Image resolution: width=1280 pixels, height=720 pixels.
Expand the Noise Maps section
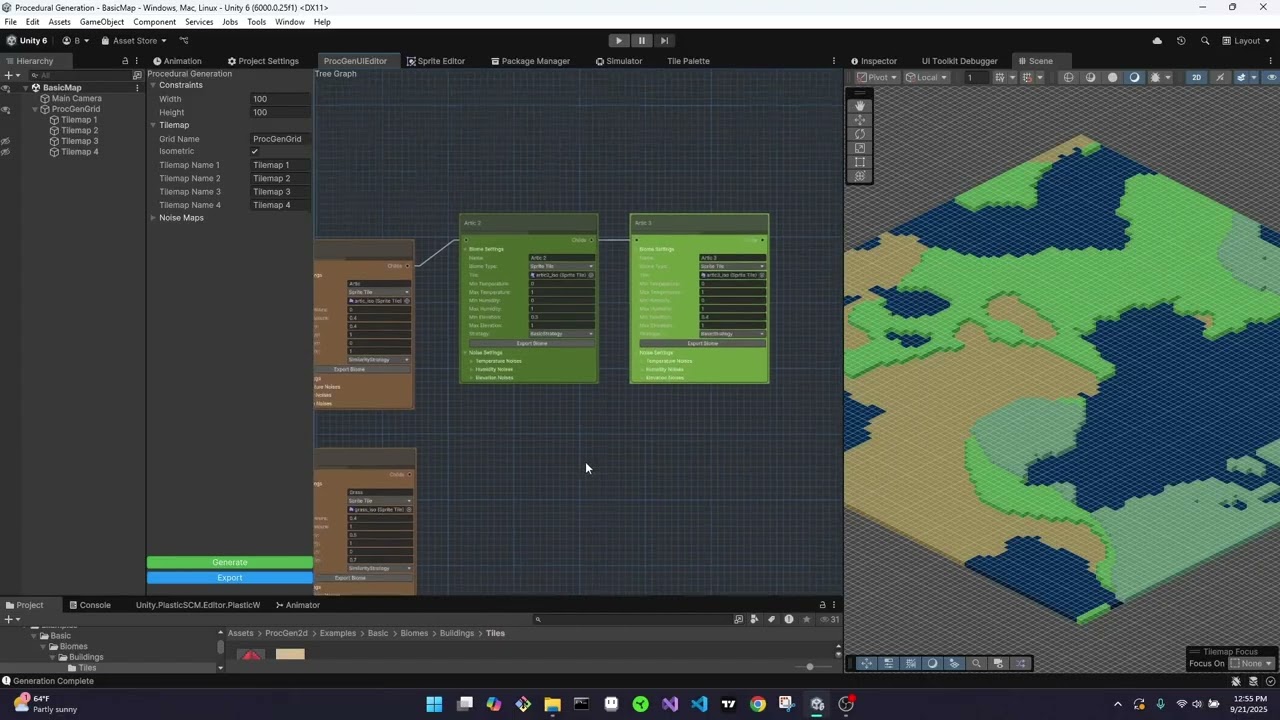click(x=153, y=218)
